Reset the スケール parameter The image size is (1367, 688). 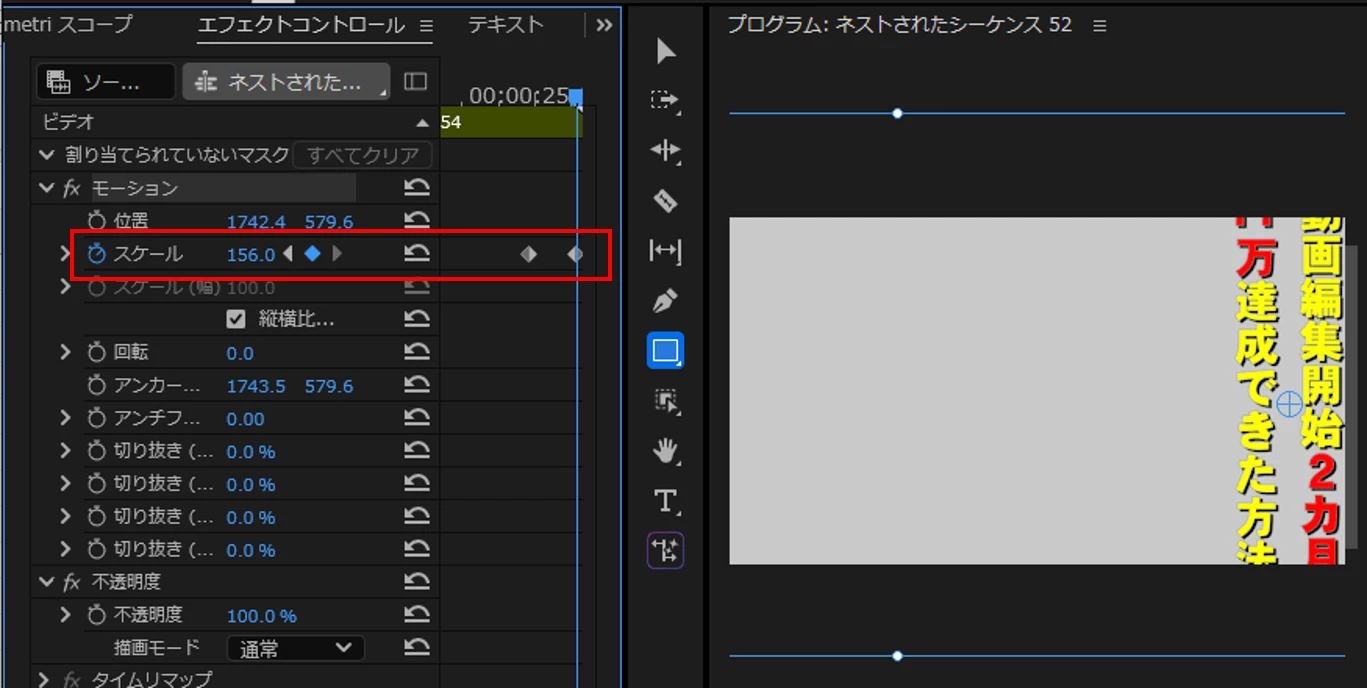417,254
